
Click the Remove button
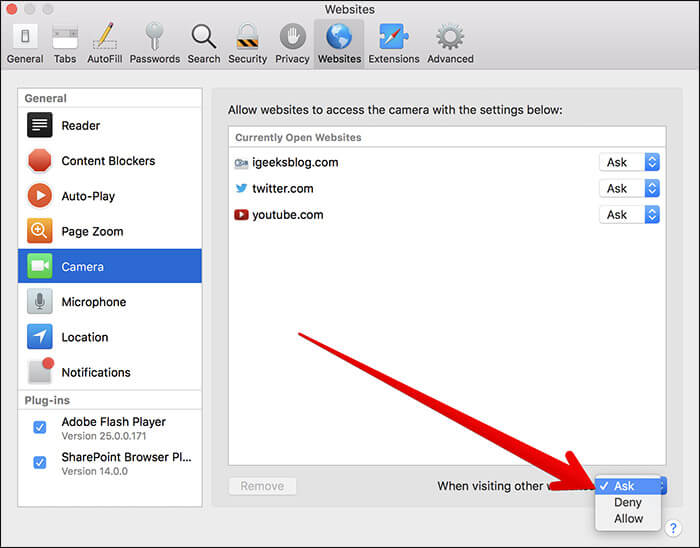pyautogui.click(x=262, y=486)
